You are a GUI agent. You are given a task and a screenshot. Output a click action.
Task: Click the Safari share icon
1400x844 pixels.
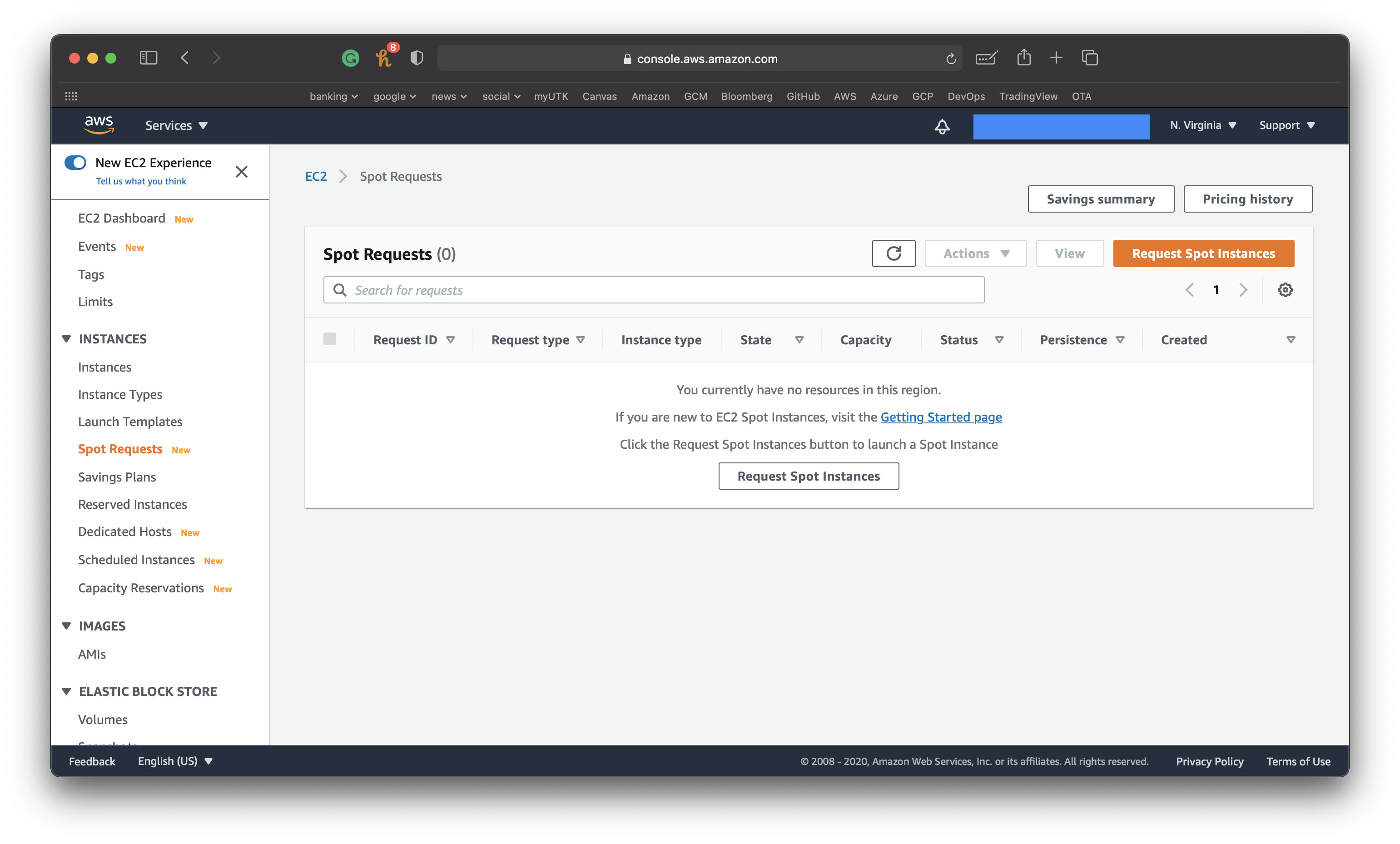(x=1023, y=57)
